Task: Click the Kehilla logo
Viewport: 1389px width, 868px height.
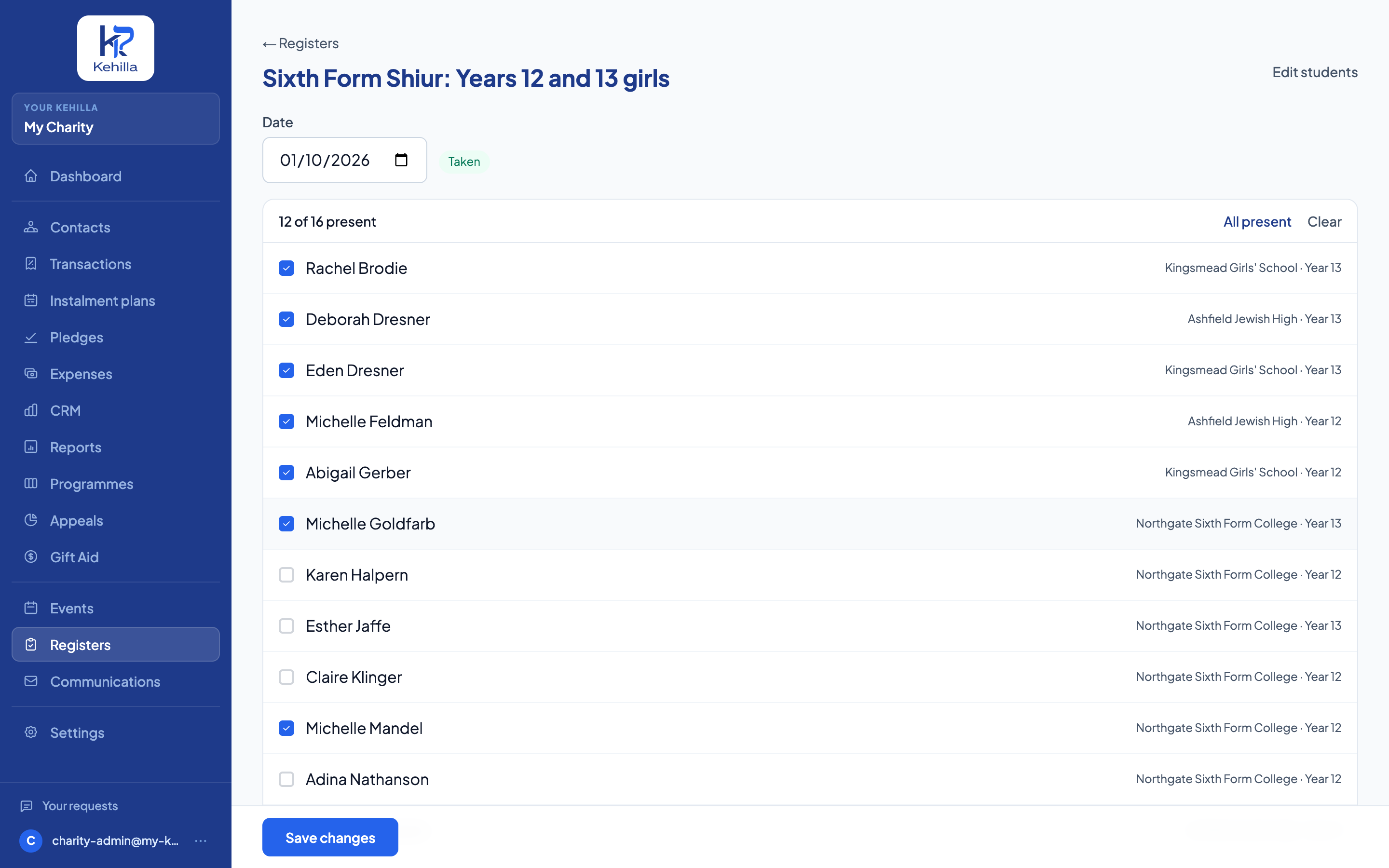Action: [x=115, y=48]
